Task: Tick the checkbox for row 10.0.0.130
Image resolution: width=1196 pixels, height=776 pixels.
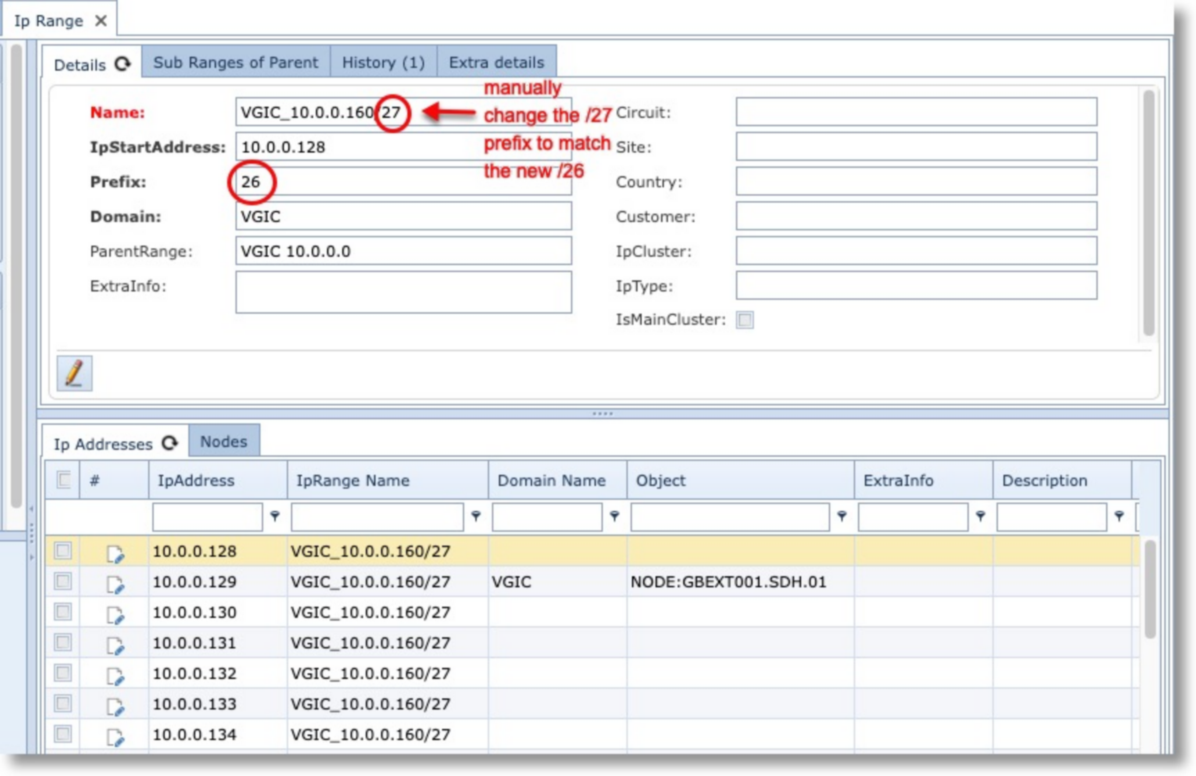Action: (63, 612)
